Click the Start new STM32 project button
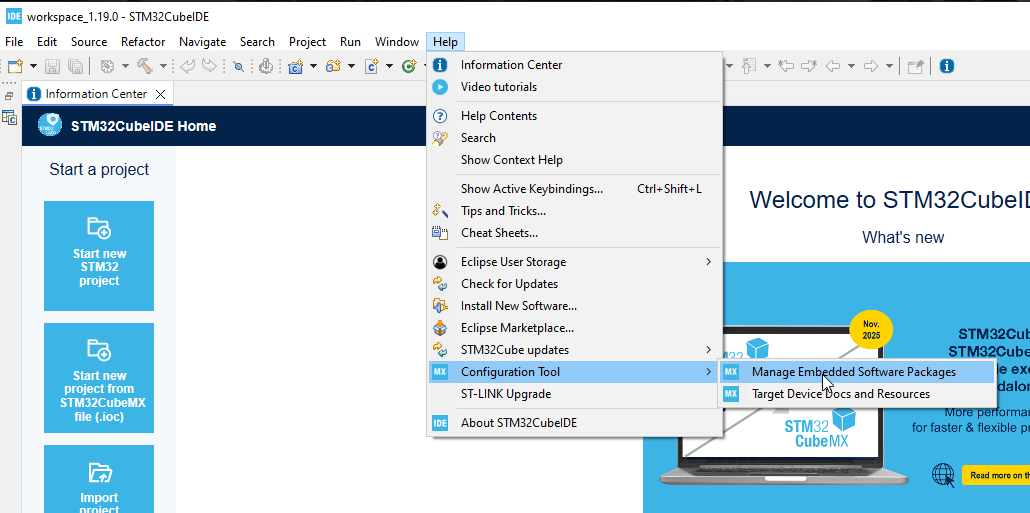The image size is (1030, 513). [x=99, y=256]
